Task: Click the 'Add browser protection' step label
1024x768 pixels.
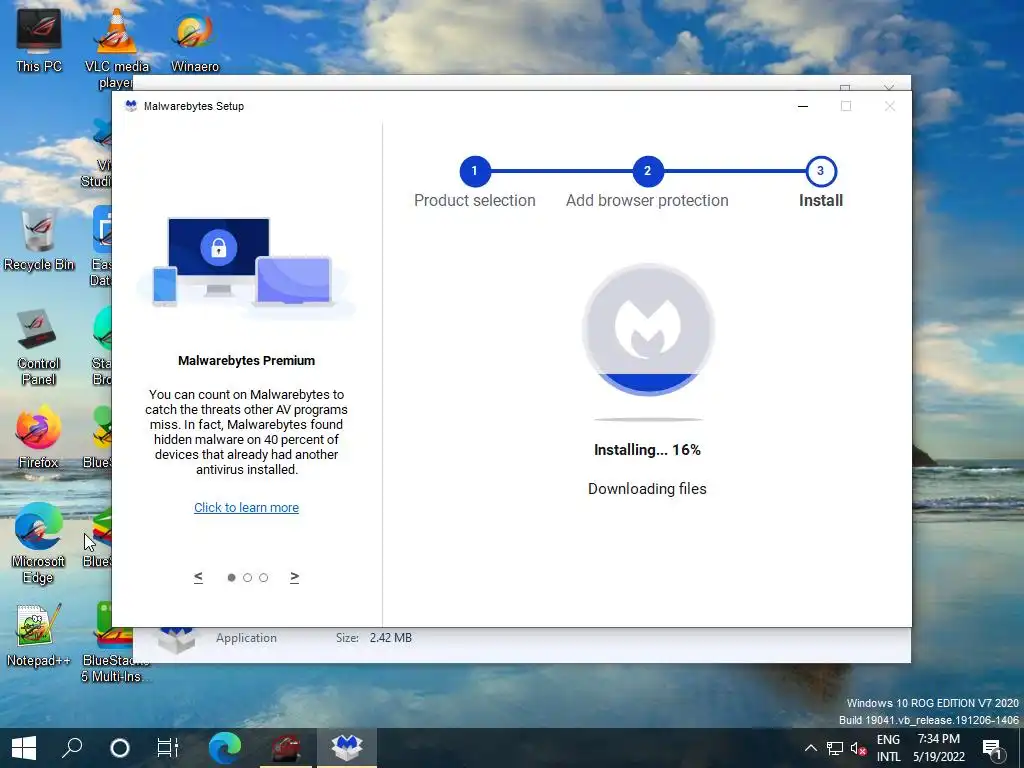Action: pos(647,200)
